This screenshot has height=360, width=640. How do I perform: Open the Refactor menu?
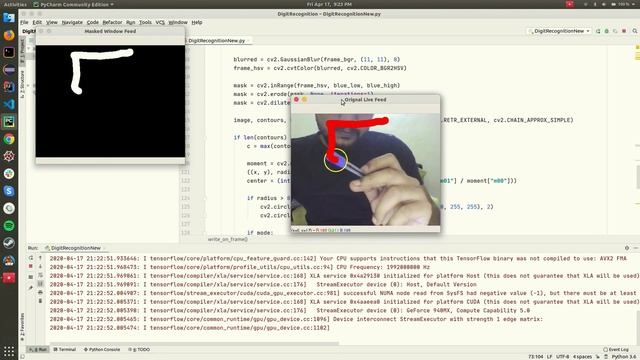point(112,22)
